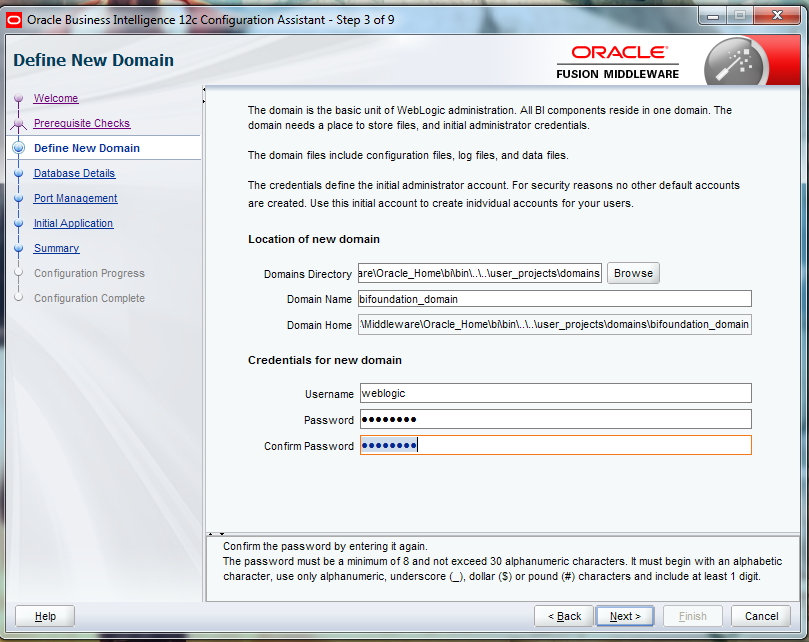809x642 pixels.
Task: Click the Domains Directory path field
Action: click(480, 273)
